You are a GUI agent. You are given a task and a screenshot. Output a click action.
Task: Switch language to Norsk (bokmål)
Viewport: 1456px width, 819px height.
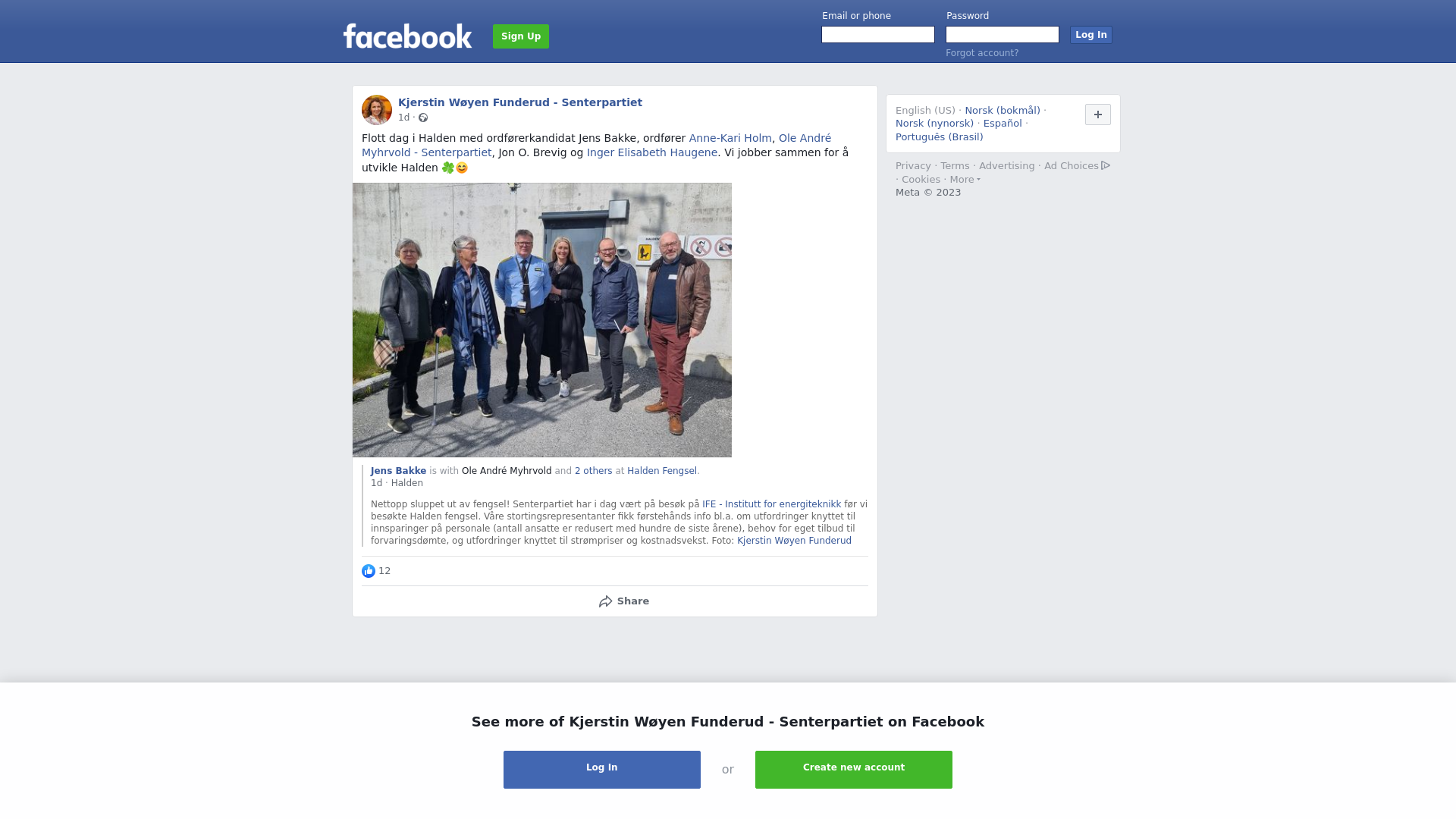pos(1003,111)
